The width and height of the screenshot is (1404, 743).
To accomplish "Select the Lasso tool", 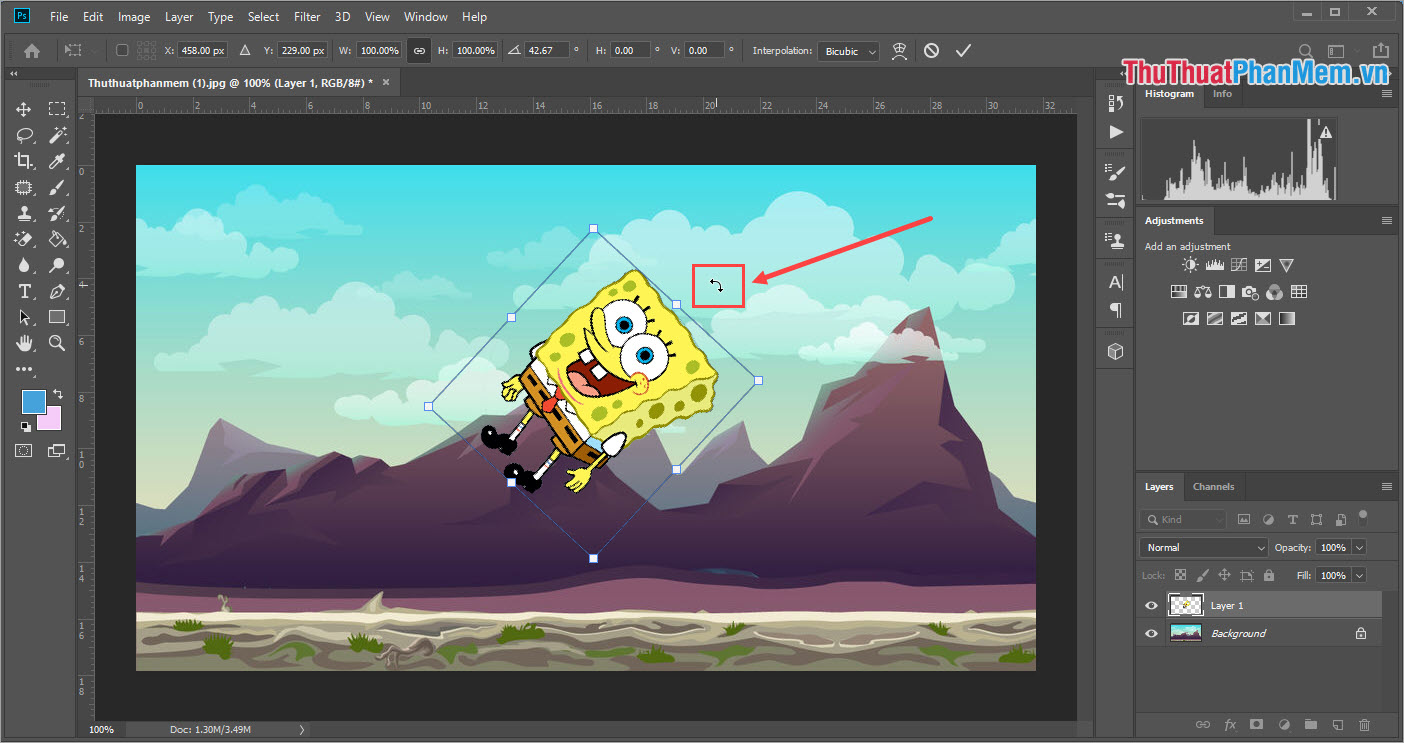I will click(23, 134).
